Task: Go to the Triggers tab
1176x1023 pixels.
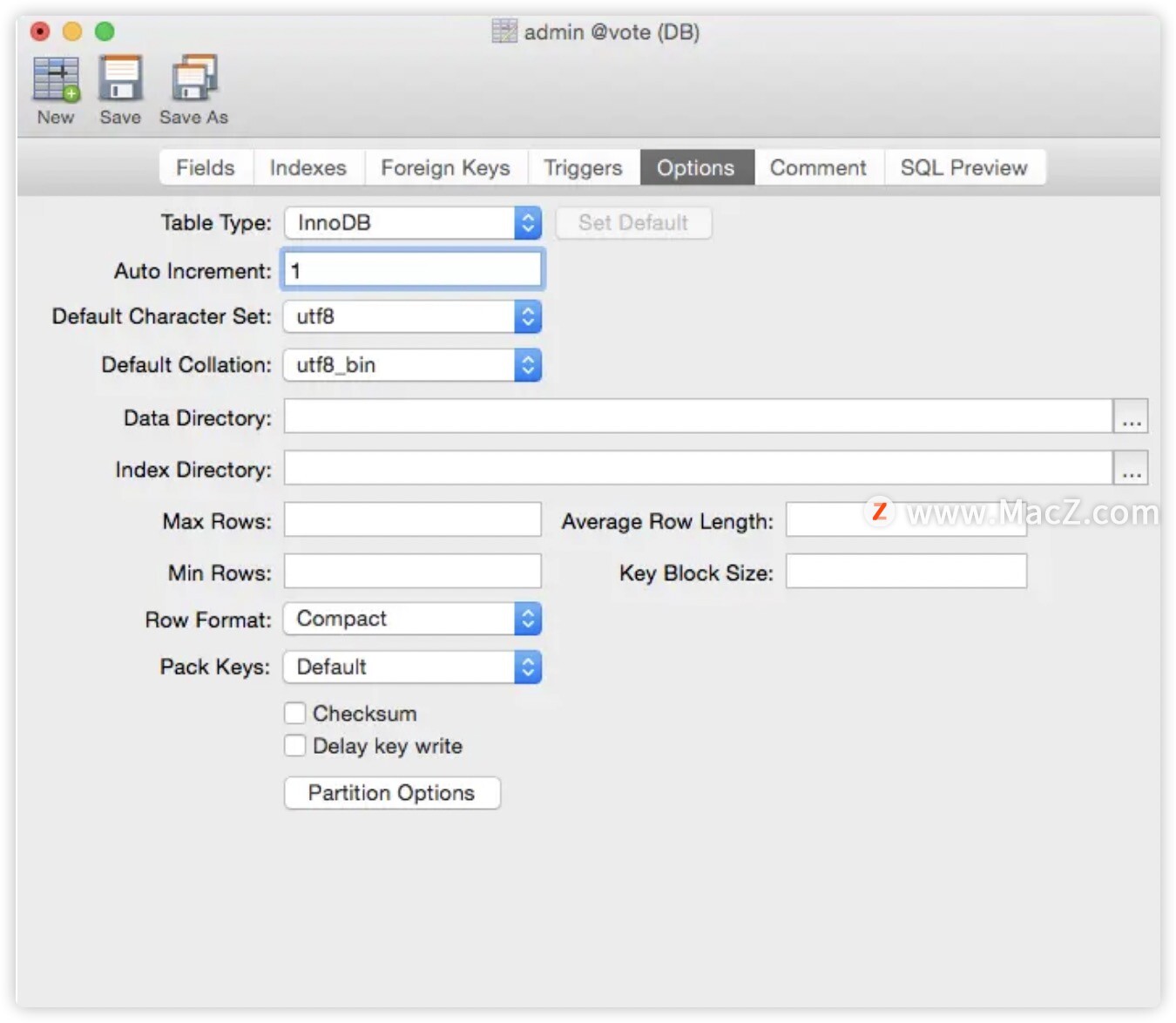Action: [x=584, y=167]
